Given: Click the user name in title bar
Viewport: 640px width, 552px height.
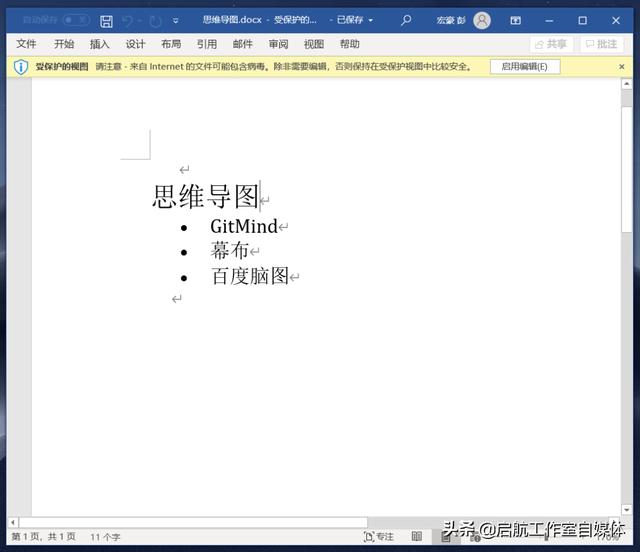Looking at the screenshot, I should click(x=451, y=20).
